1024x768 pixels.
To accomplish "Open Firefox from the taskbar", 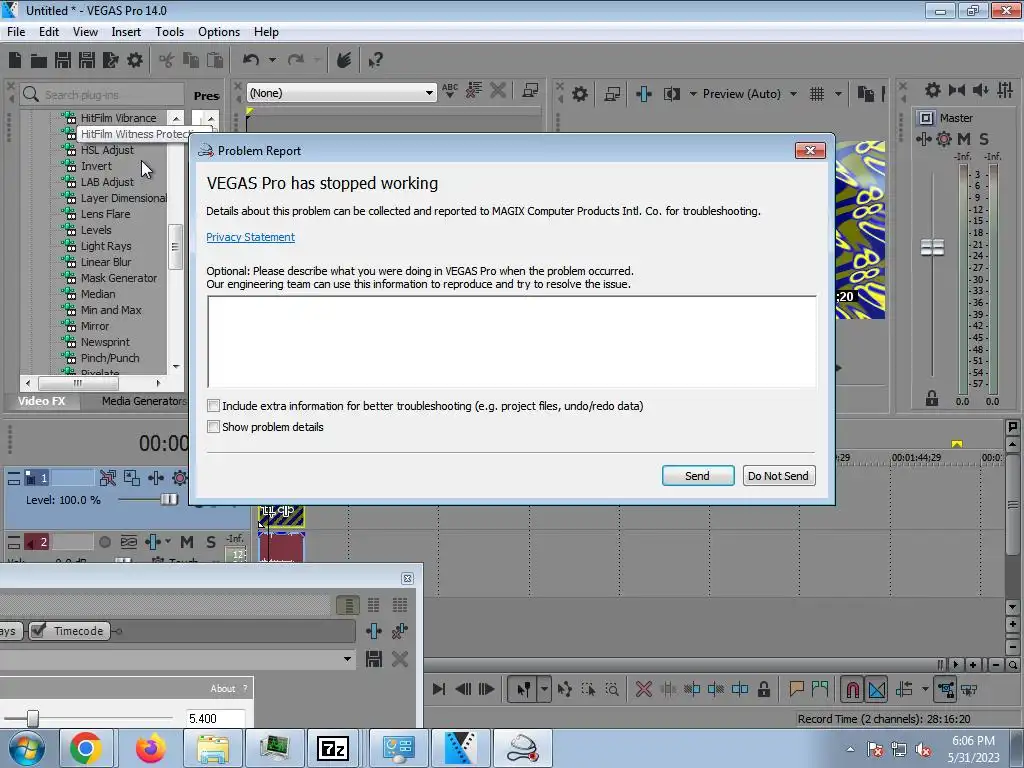I will (150, 748).
